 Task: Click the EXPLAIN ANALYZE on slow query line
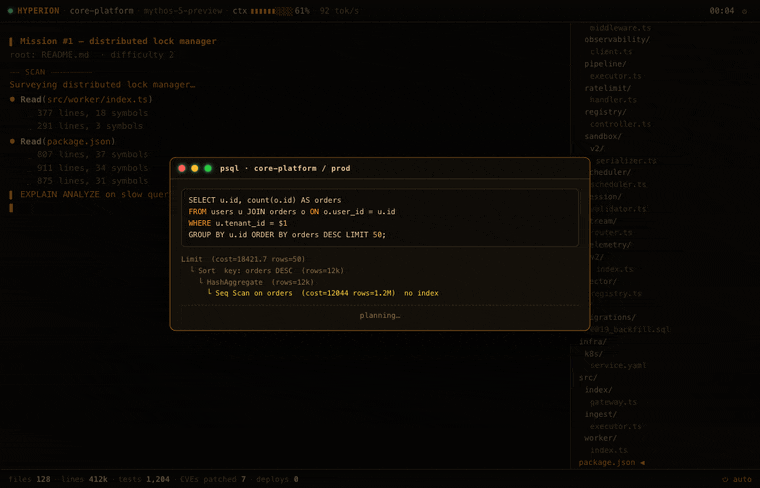click(x=94, y=194)
